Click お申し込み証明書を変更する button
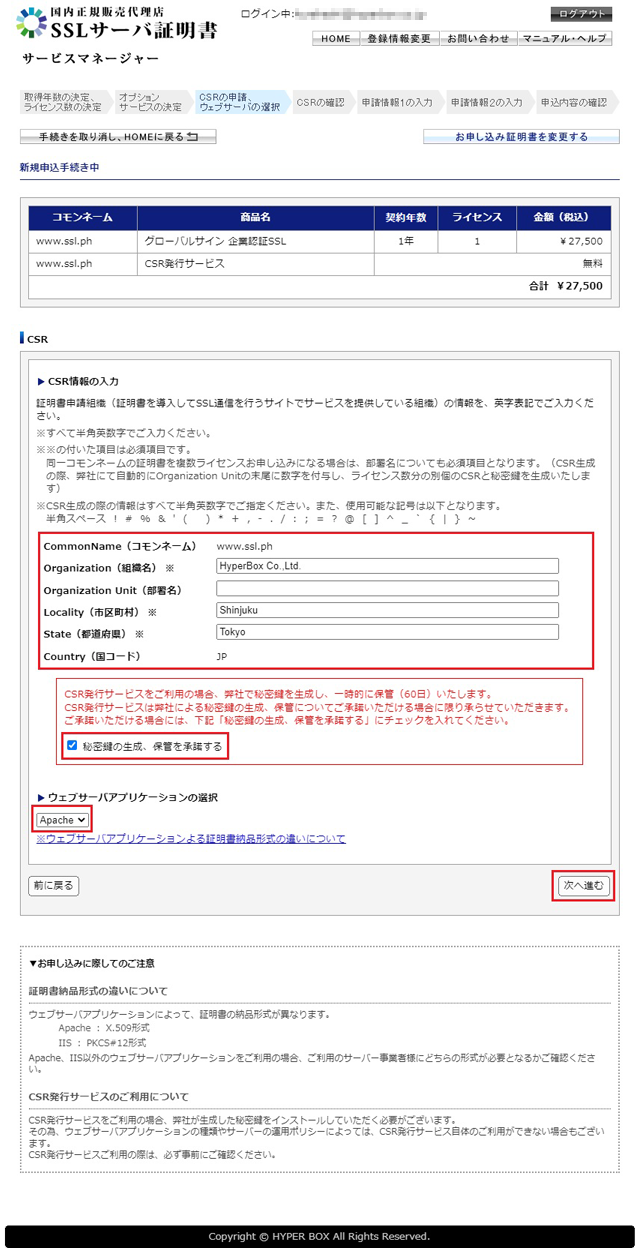The width and height of the screenshot is (640, 1248). (x=521, y=137)
